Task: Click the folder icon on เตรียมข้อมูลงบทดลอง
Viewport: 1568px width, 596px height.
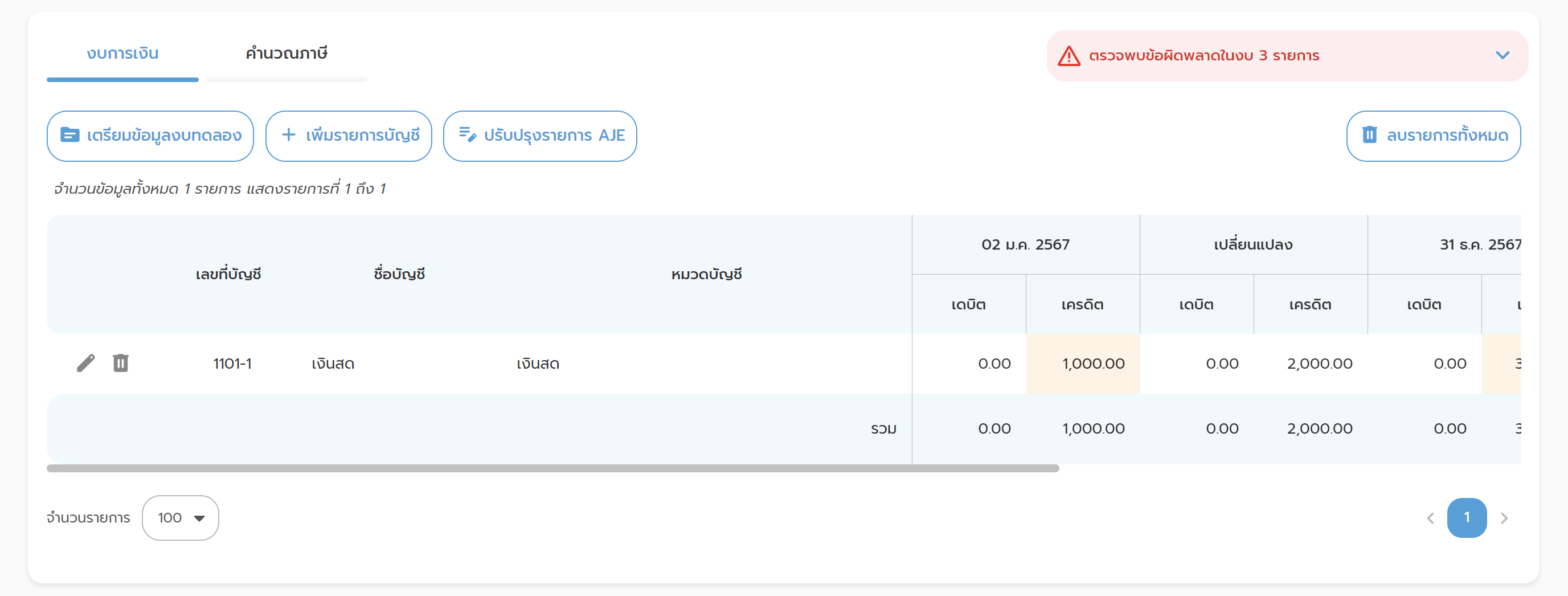Action: pyautogui.click(x=70, y=135)
